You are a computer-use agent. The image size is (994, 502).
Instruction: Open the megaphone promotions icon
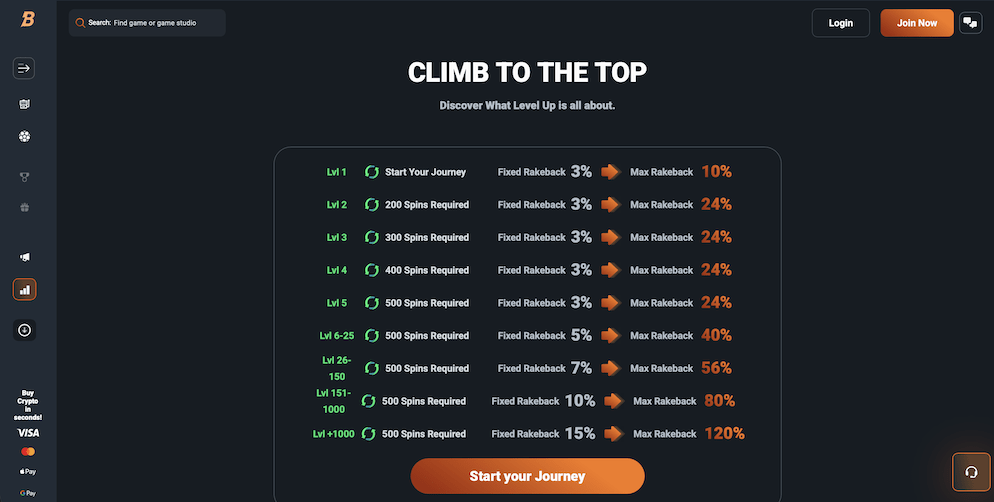25,257
